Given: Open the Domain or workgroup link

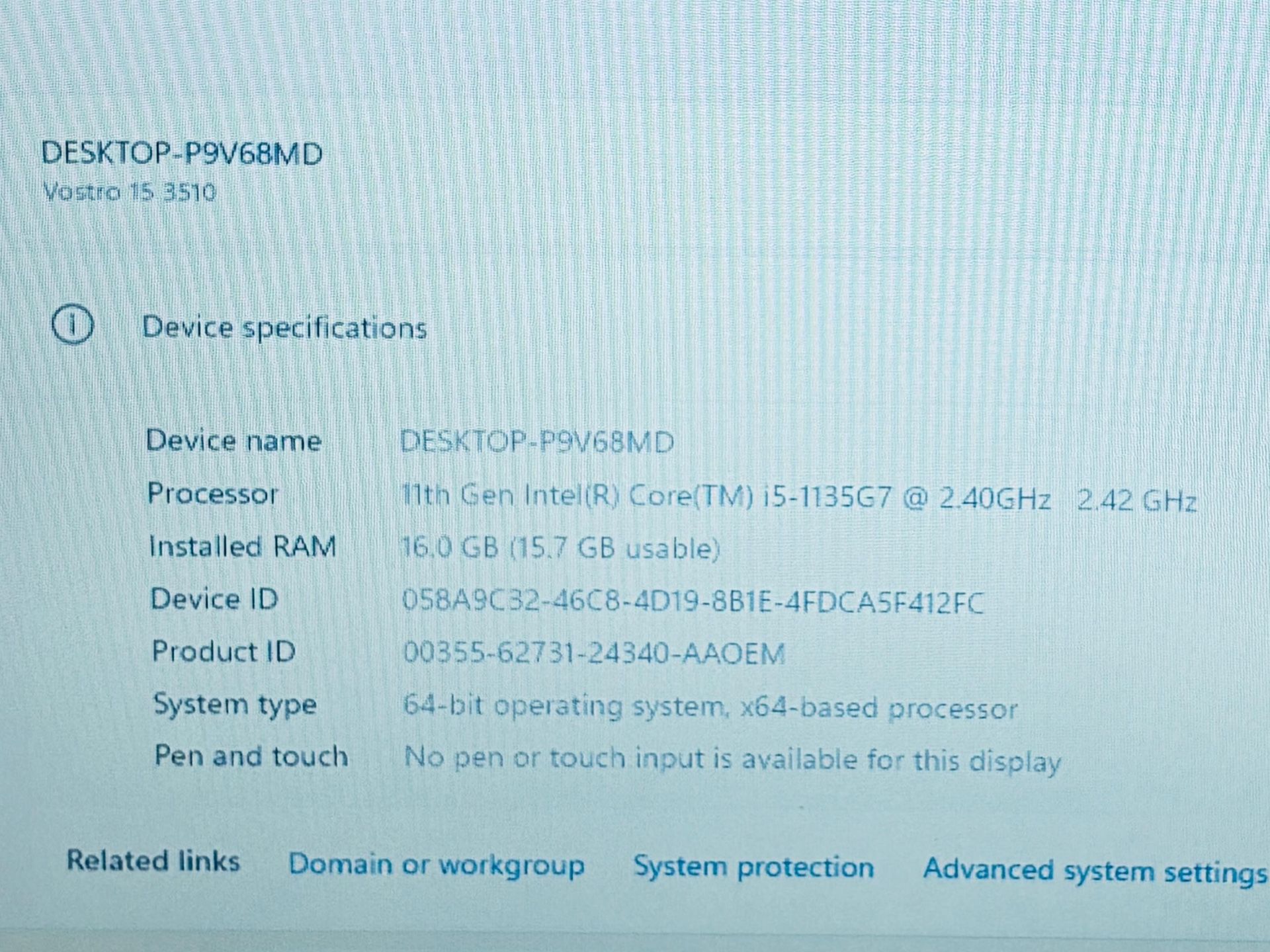Looking at the screenshot, I should click(437, 865).
